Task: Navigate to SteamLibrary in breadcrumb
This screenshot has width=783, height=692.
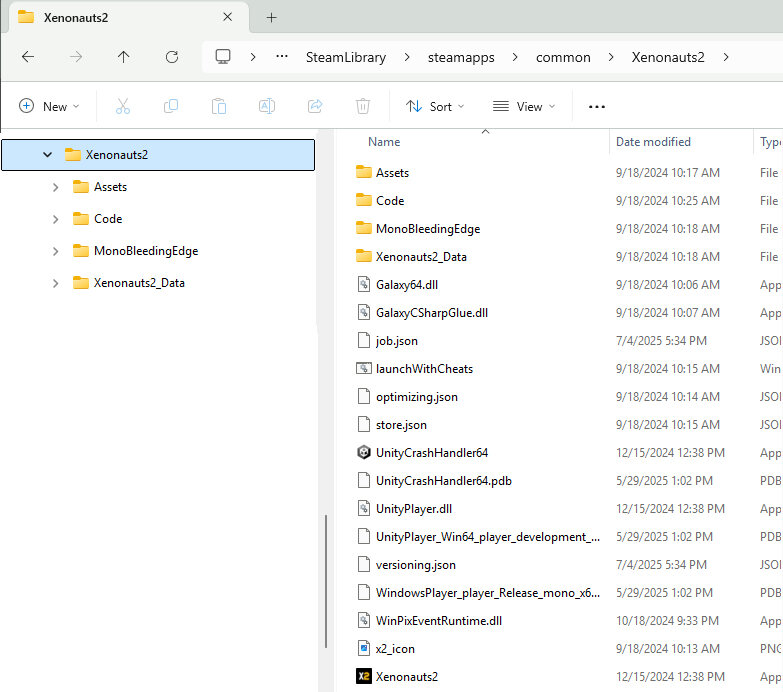Action: pos(346,57)
